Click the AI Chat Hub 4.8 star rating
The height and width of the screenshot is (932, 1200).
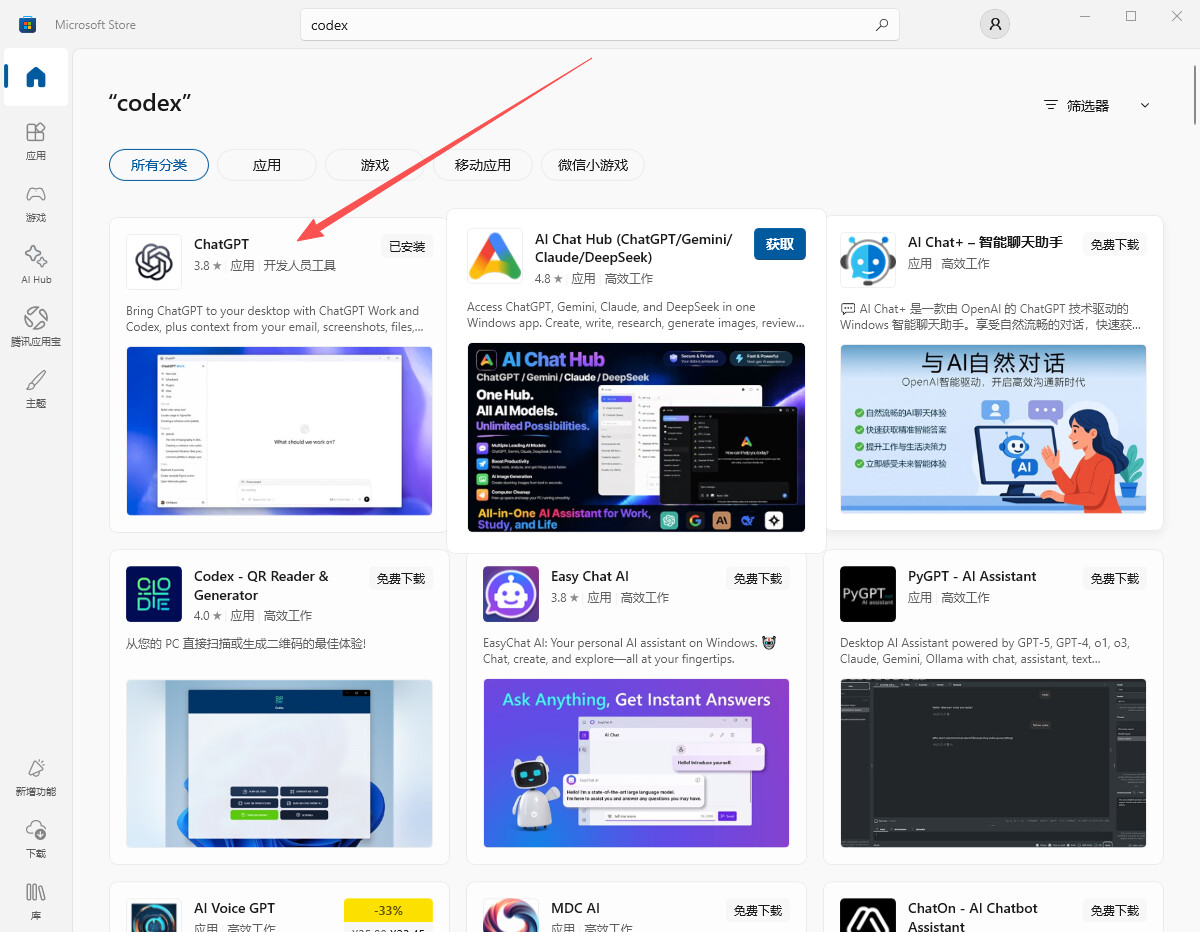click(549, 279)
